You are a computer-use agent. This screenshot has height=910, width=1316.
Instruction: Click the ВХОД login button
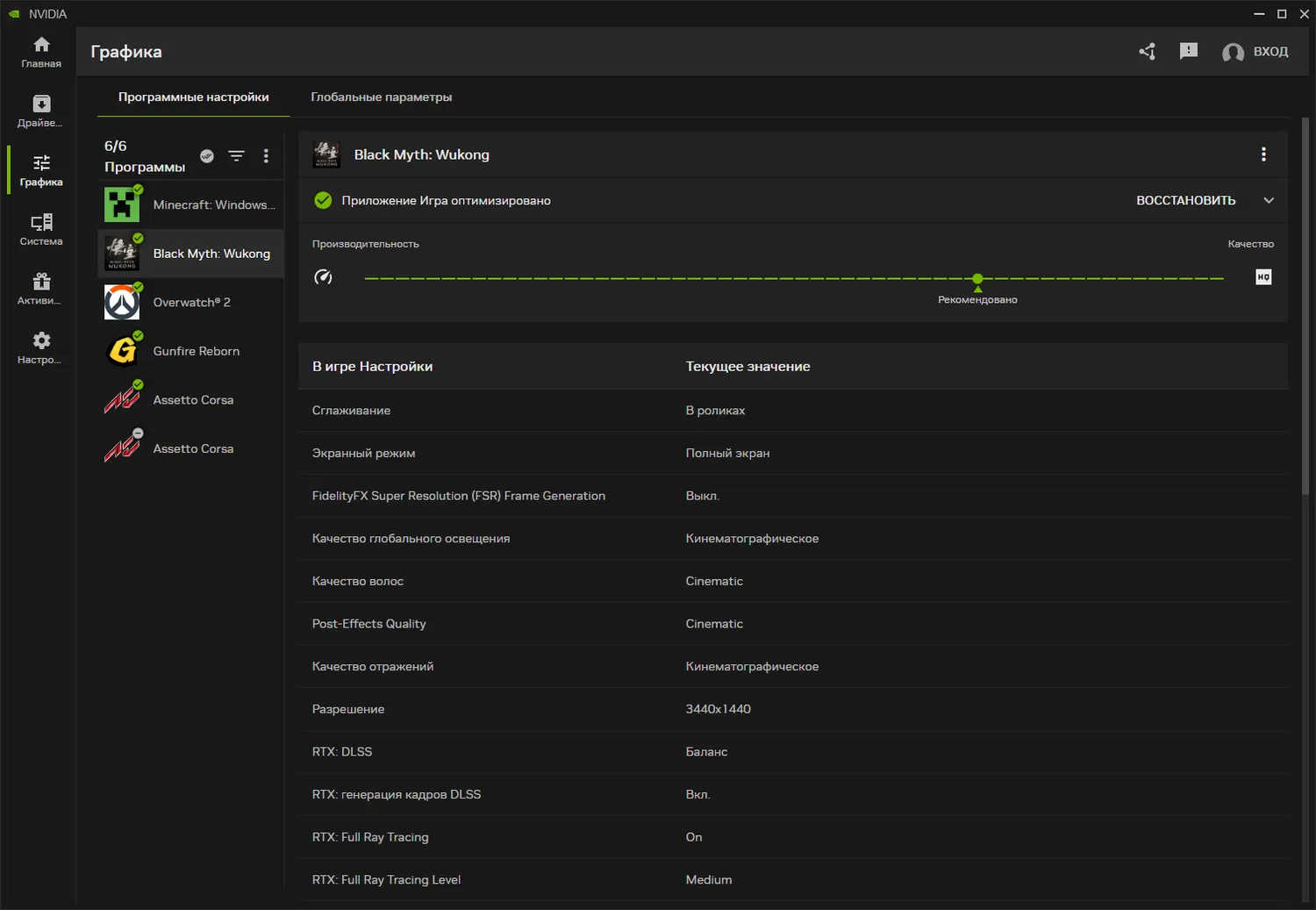(x=1270, y=52)
